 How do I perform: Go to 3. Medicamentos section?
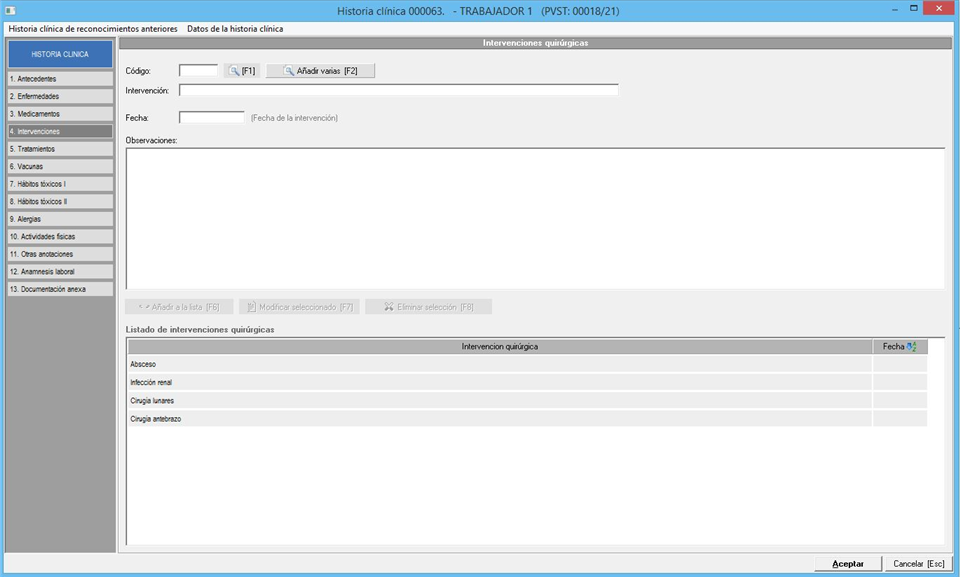[x=60, y=114]
